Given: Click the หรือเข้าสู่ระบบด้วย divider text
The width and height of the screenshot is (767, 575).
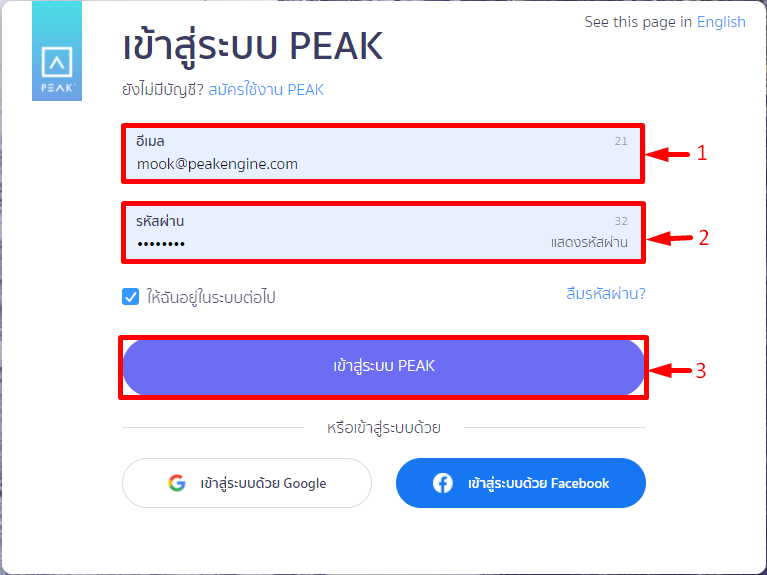Looking at the screenshot, I should point(384,428).
